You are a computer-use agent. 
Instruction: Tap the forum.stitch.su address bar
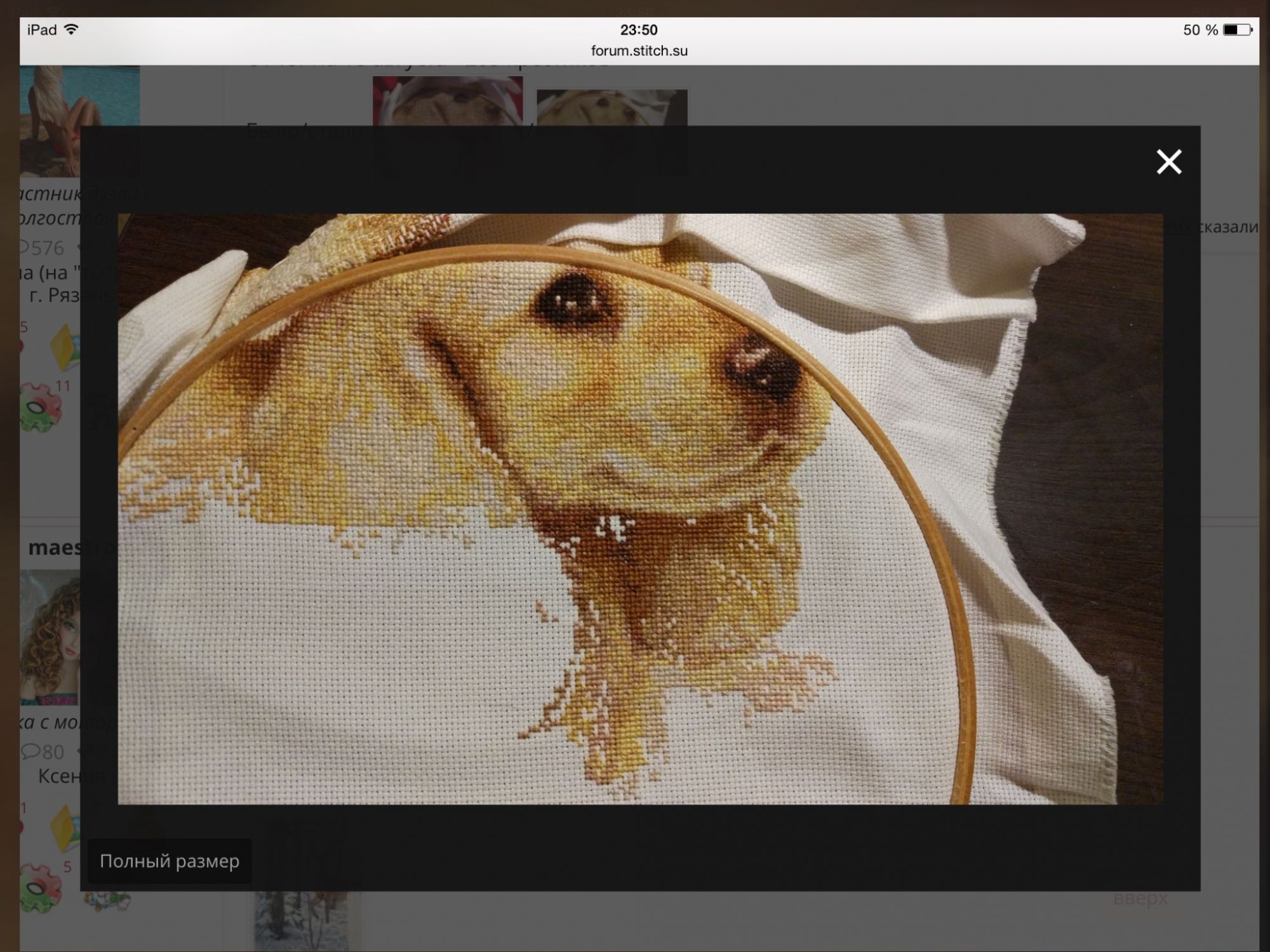pos(639,51)
